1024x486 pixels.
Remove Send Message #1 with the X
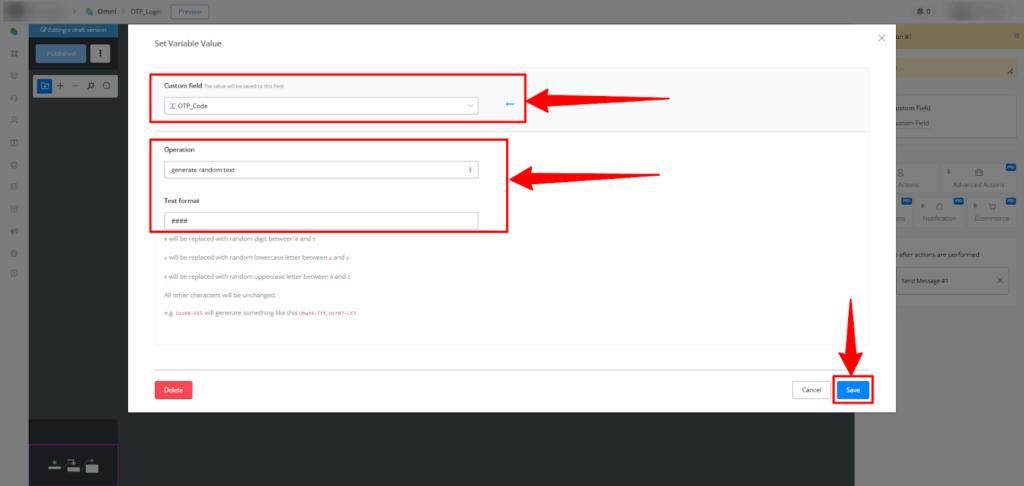[x=1000, y=281]
